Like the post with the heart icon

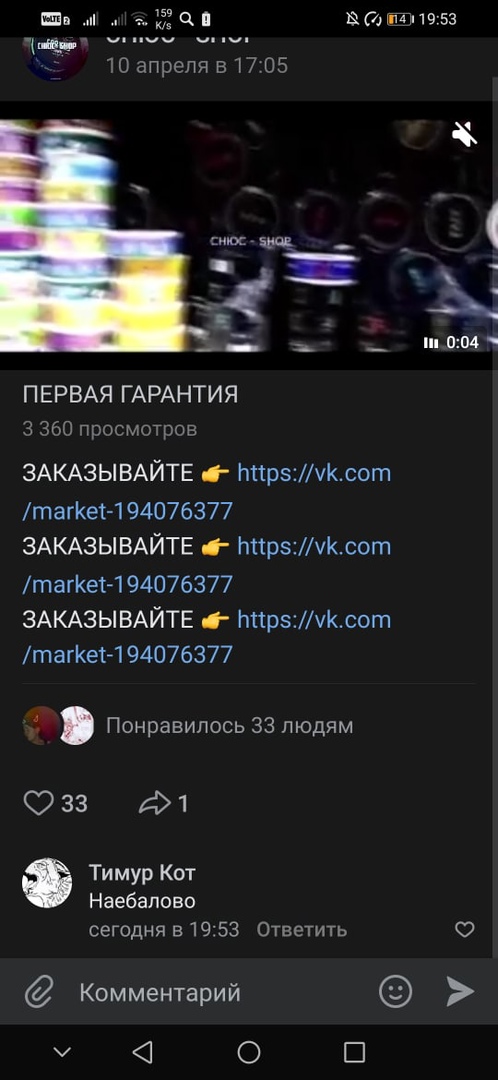tap(39, 803)
